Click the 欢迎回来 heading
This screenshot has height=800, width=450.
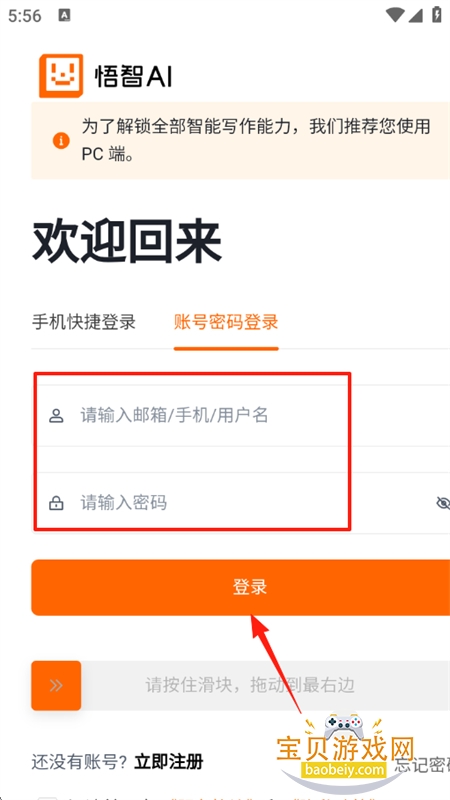(x=127, y=243)
